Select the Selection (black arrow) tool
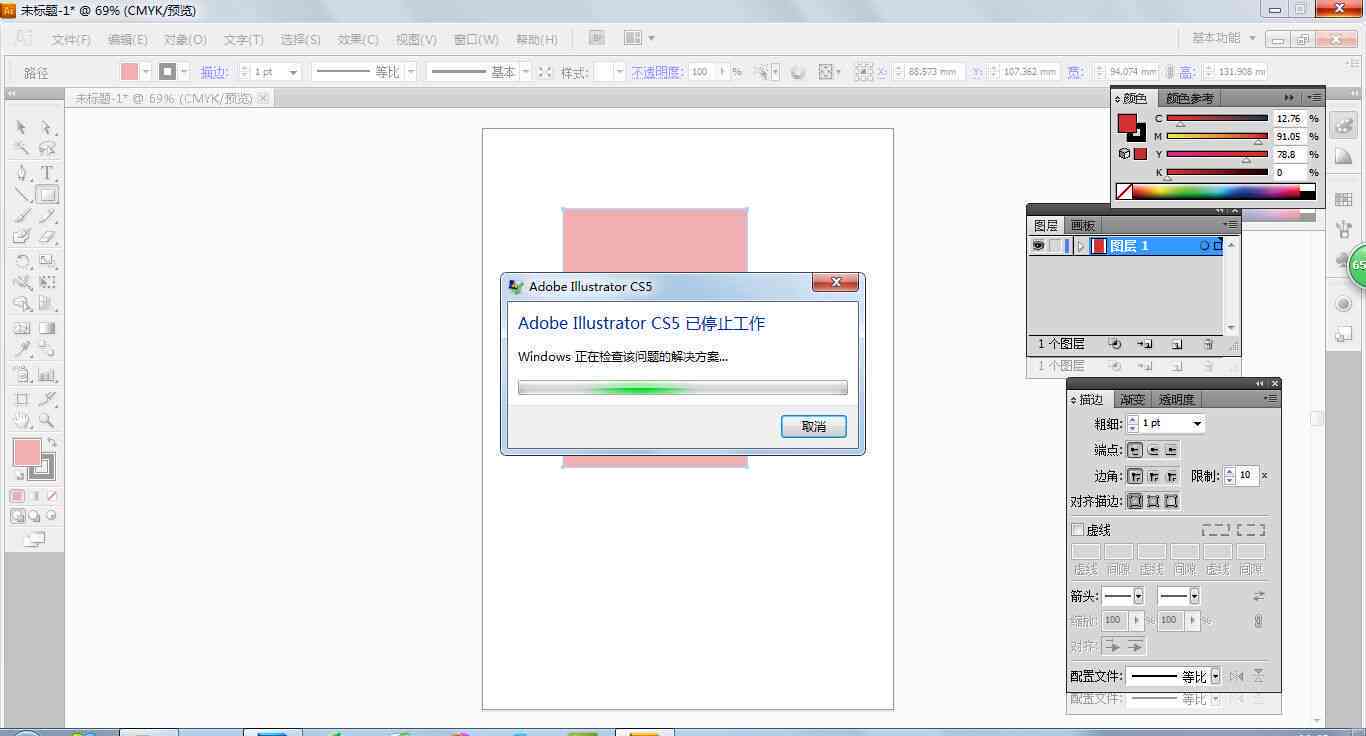The image size is (1366, 736). [21, 128]
